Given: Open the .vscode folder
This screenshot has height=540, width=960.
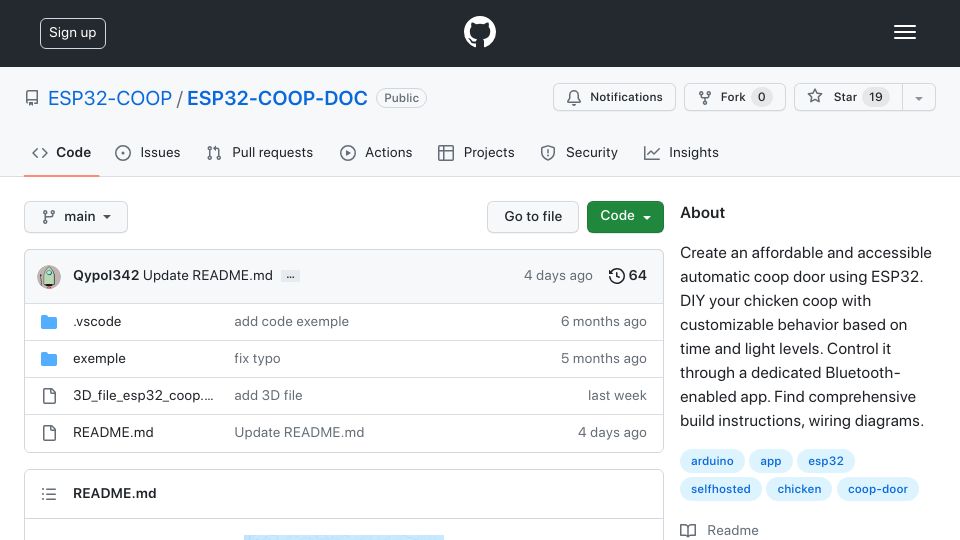Looking at the screenshot, I should pyautogui.click(x=97, y=321).
